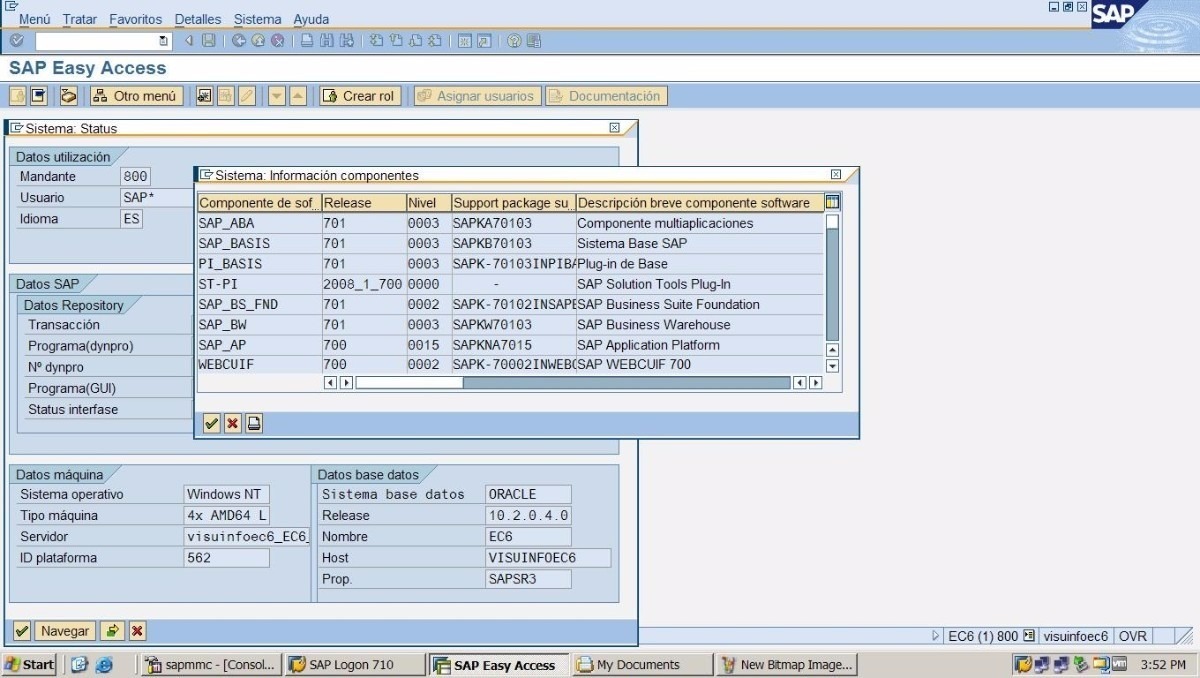Click the Customize local layout icon

(533, 41)
